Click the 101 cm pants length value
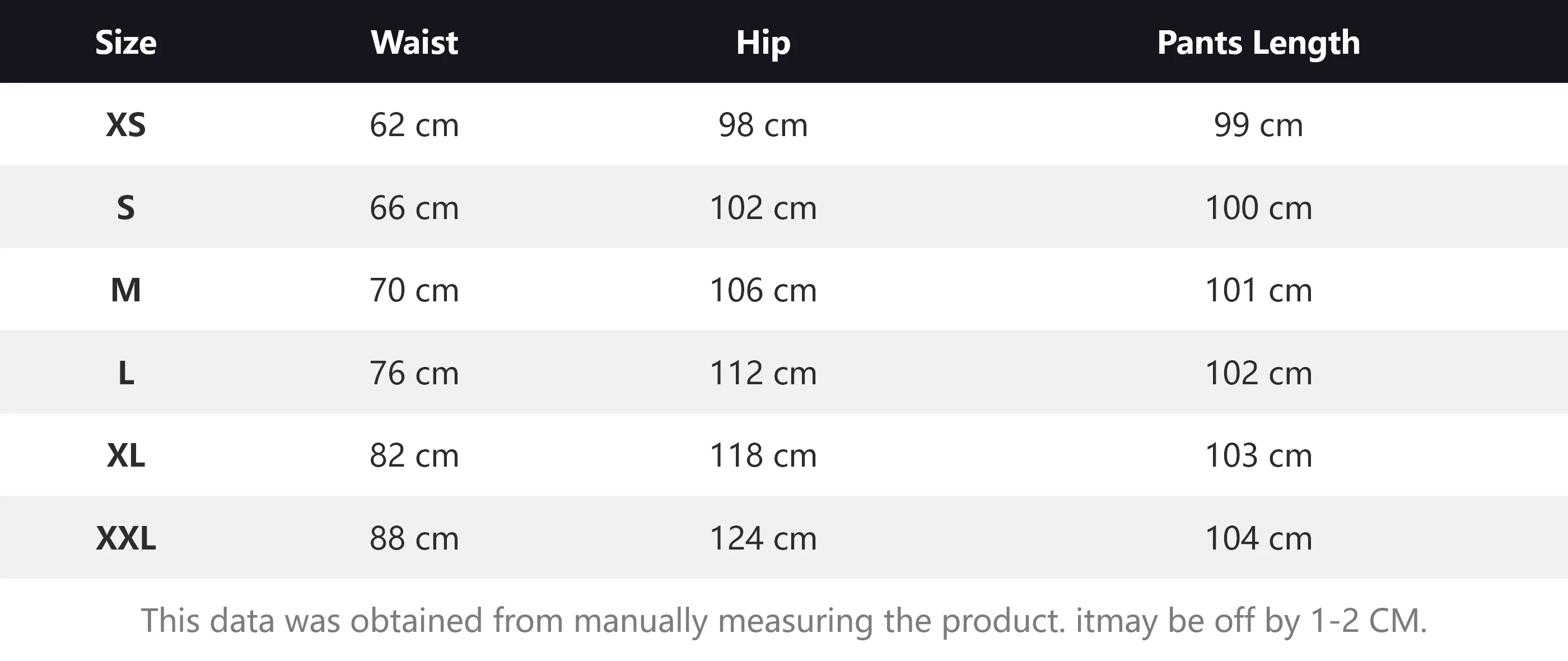Viewport: 1568px width, 661px height. coord(1258,290)
